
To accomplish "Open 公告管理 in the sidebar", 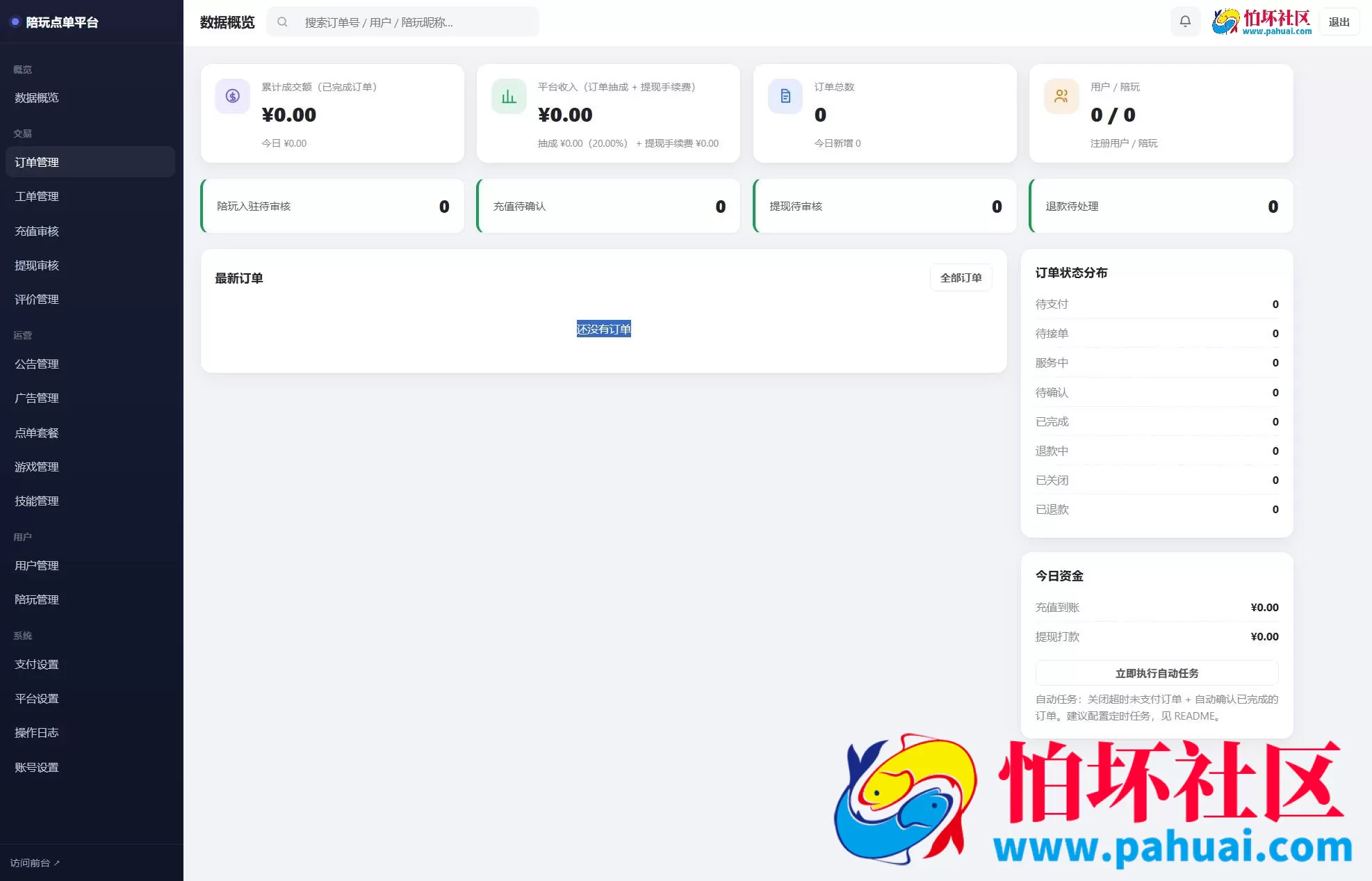I will (x=90, y=364).
